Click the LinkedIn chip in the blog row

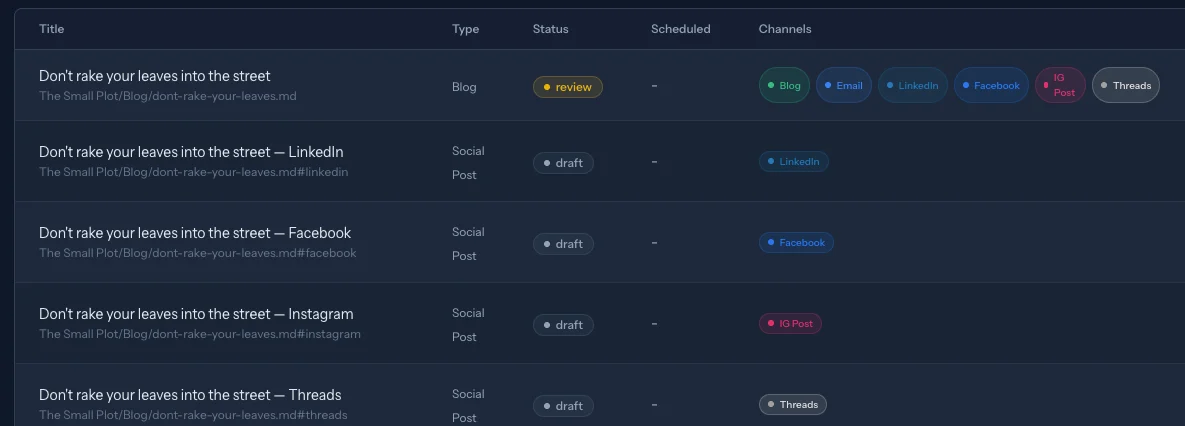[912, 85]
